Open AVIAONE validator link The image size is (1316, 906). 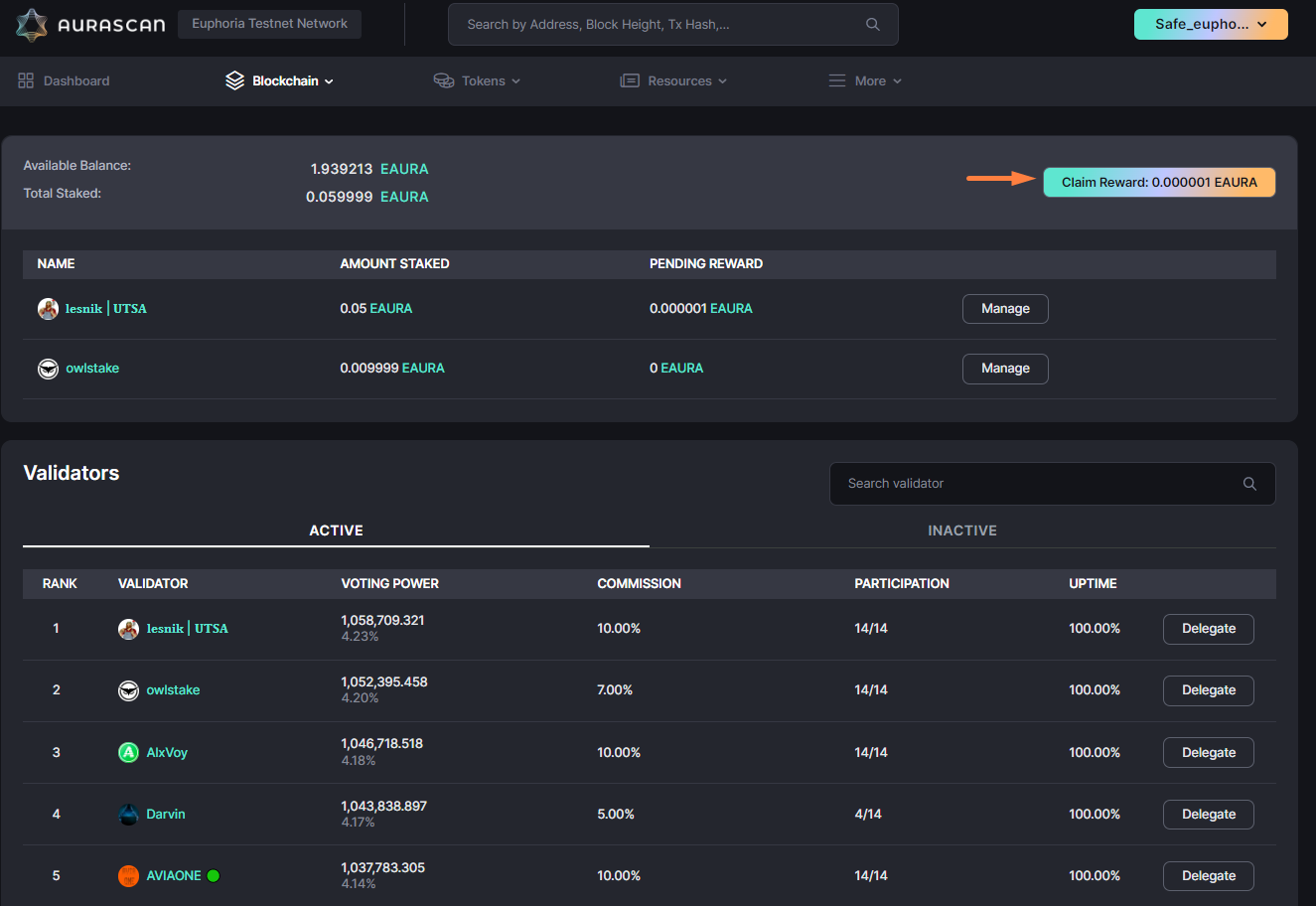pos(174,875)
